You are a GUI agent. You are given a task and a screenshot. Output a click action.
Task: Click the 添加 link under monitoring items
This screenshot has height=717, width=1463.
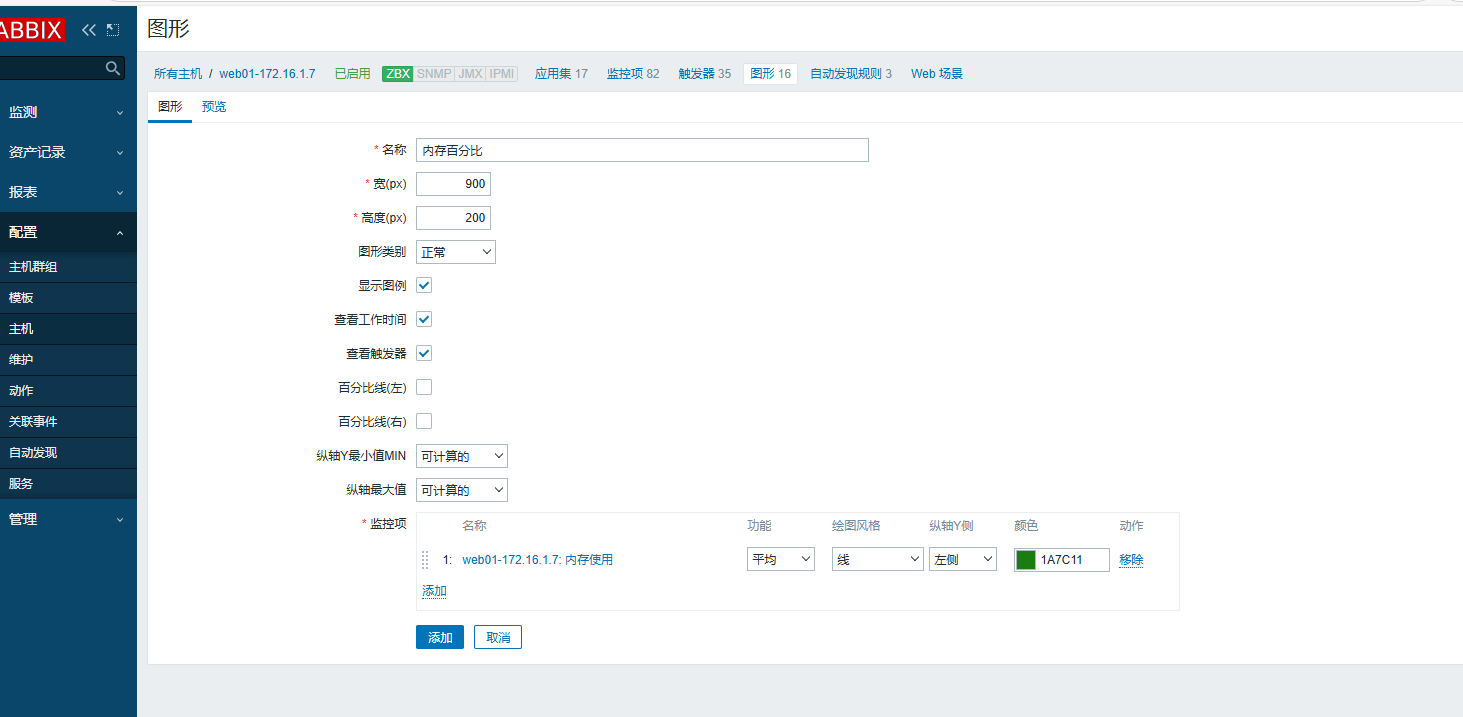(434, 591)
